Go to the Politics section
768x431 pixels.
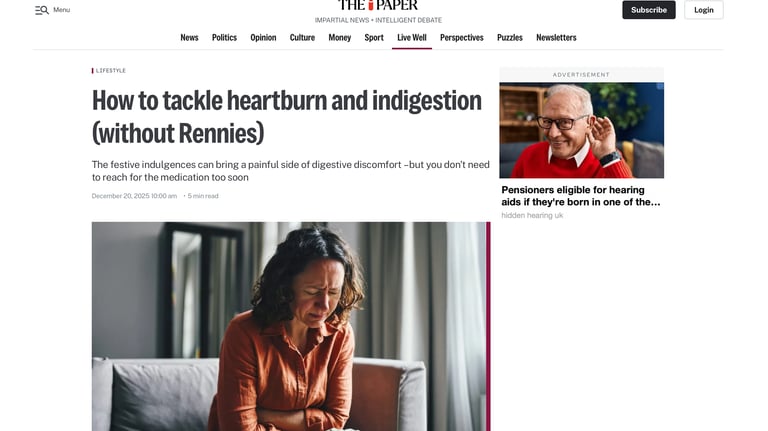(x=224, y=38)
